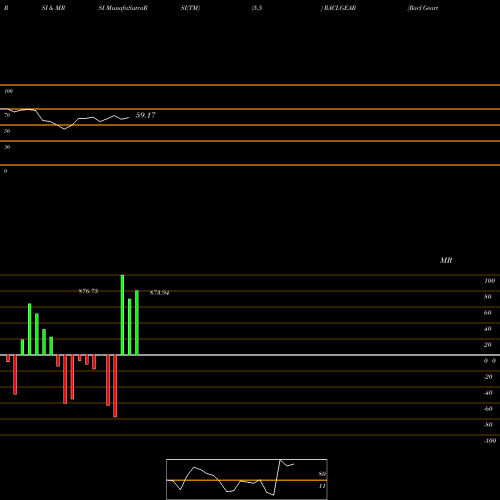Click the -100 label on the MR axis
The height and width of the screenshot is (500, 500).
point(490,441)
